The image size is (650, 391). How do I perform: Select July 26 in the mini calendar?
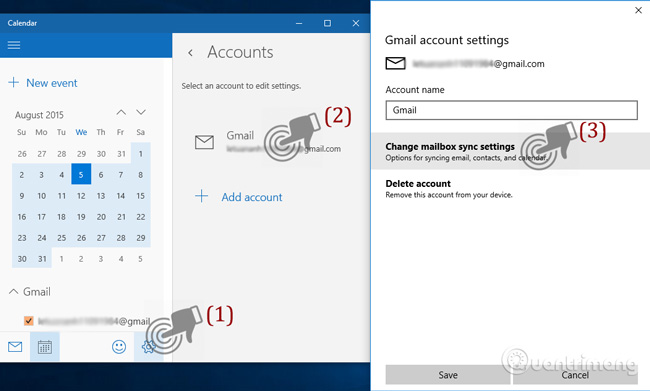click(x=22, y=154)
